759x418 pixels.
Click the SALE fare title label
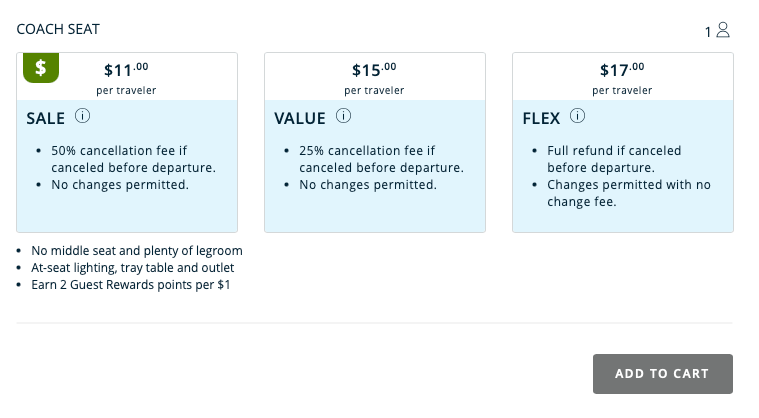coord(46,118)
